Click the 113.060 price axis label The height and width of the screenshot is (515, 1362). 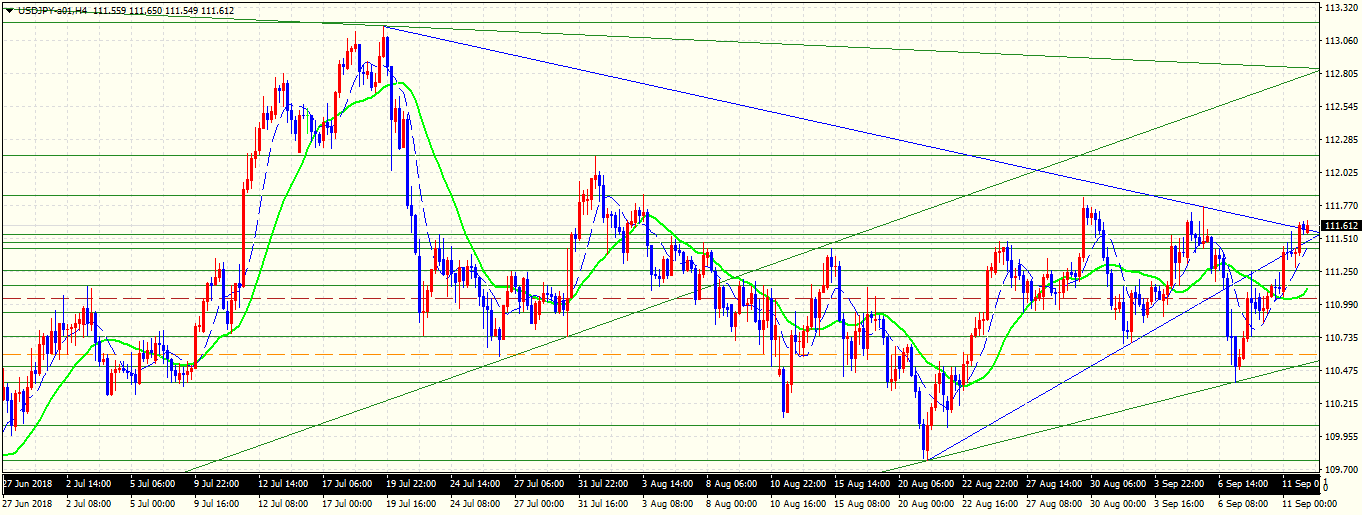point(1339,41)
